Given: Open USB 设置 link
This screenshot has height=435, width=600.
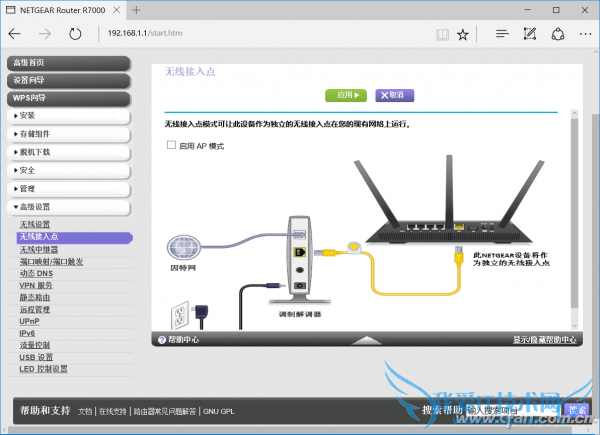Looking at the screenshot, I should pyautogui.click(x=36, y=357).
